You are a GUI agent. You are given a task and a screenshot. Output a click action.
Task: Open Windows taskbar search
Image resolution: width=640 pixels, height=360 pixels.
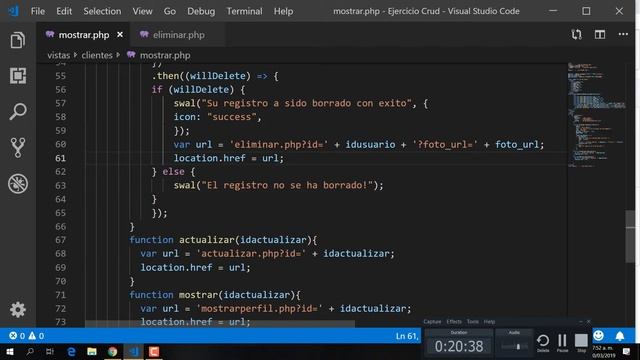[30, 351]
